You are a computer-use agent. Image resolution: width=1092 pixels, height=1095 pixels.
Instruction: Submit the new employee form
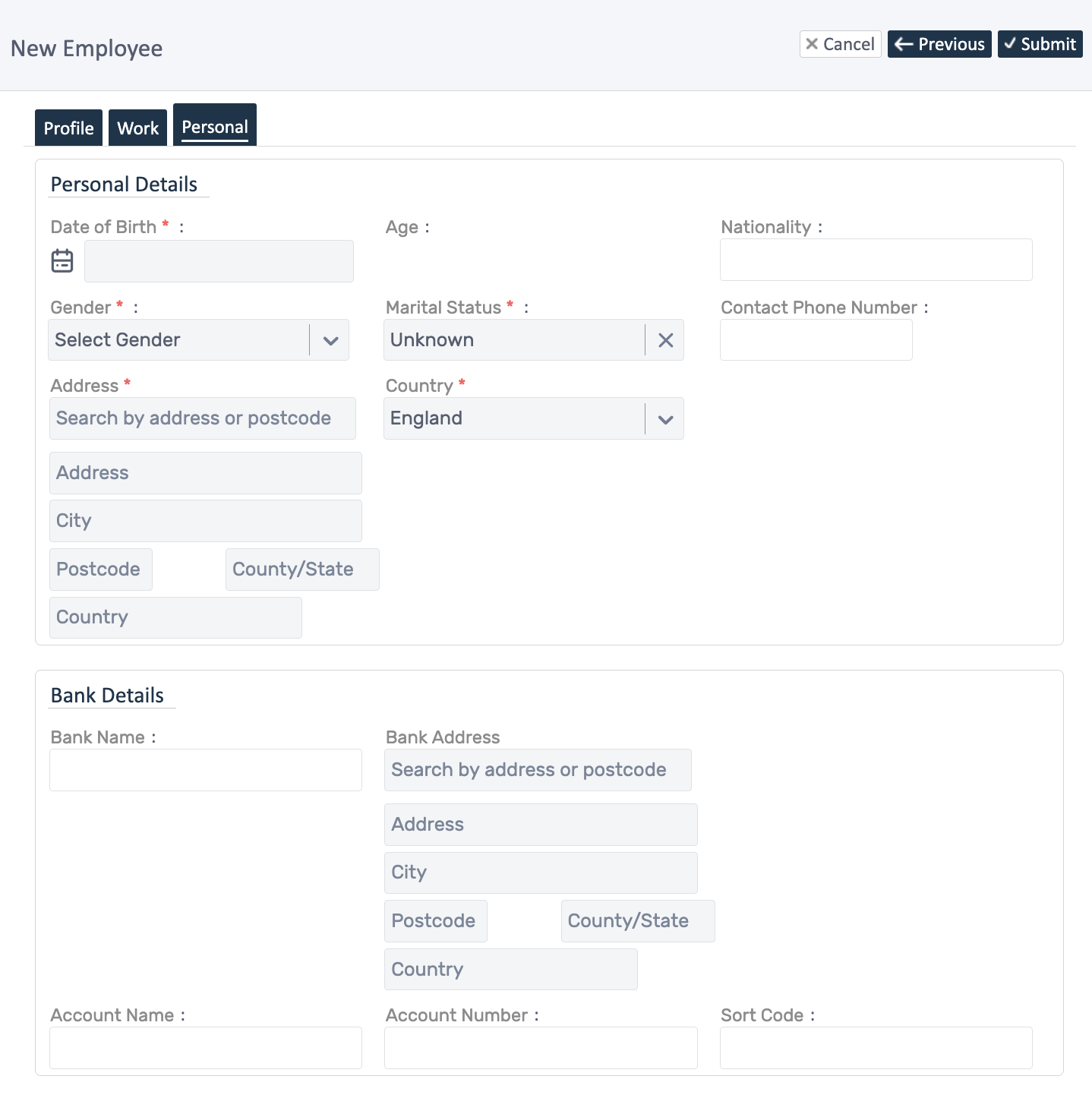(x=1040, y=44)
